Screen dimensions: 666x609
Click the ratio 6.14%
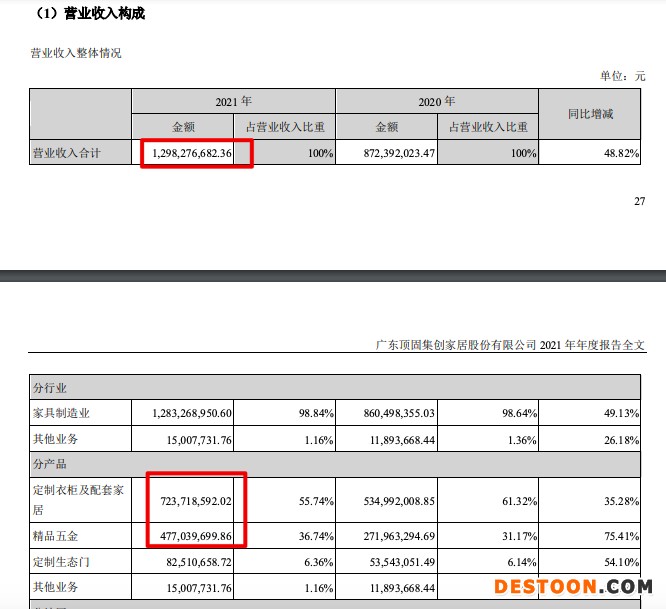tap(522, 562)
